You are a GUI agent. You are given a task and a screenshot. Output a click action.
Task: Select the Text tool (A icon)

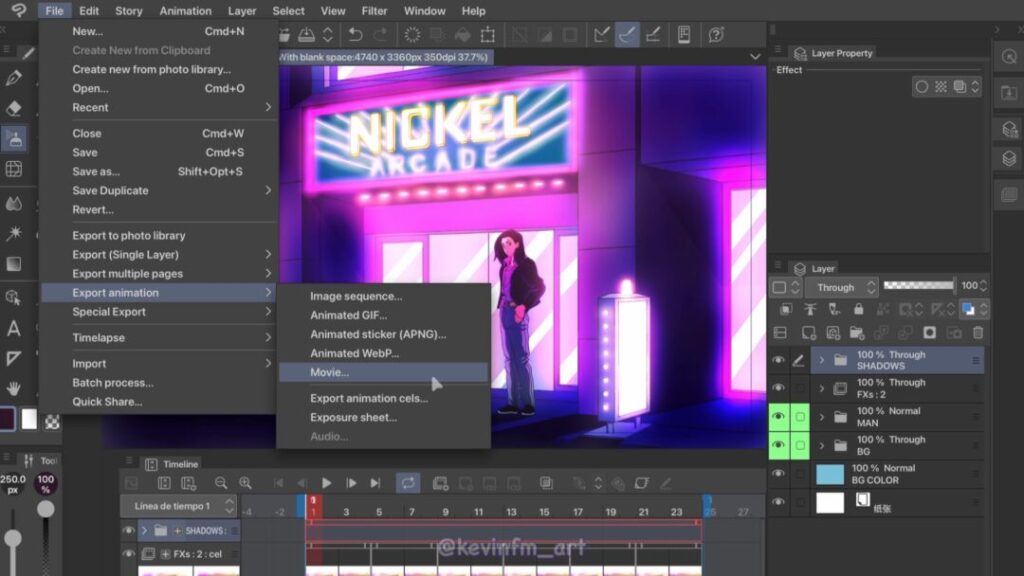tap(14, 328)
